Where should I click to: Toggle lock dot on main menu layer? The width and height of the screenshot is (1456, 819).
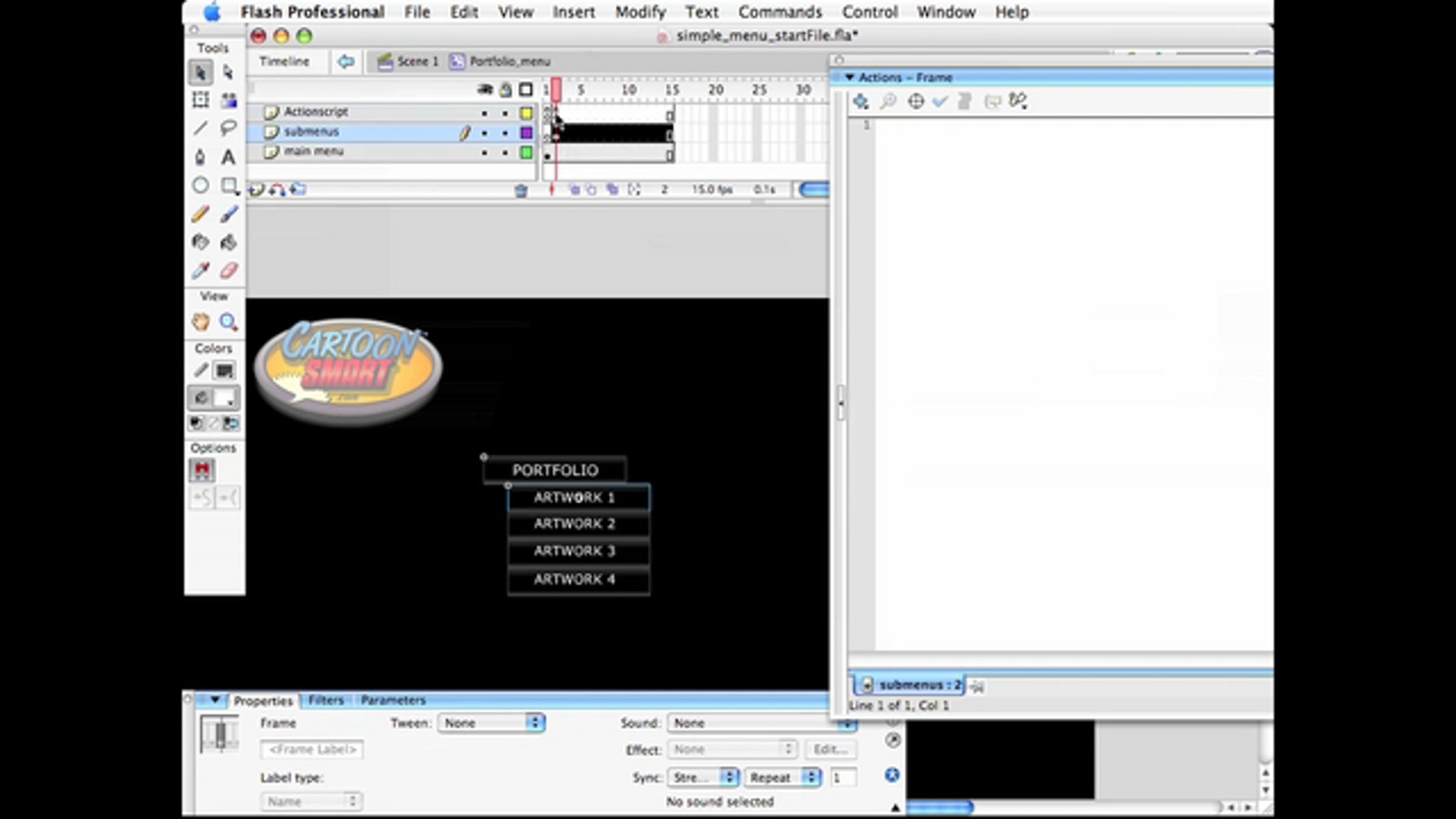[x=505, y=153]
